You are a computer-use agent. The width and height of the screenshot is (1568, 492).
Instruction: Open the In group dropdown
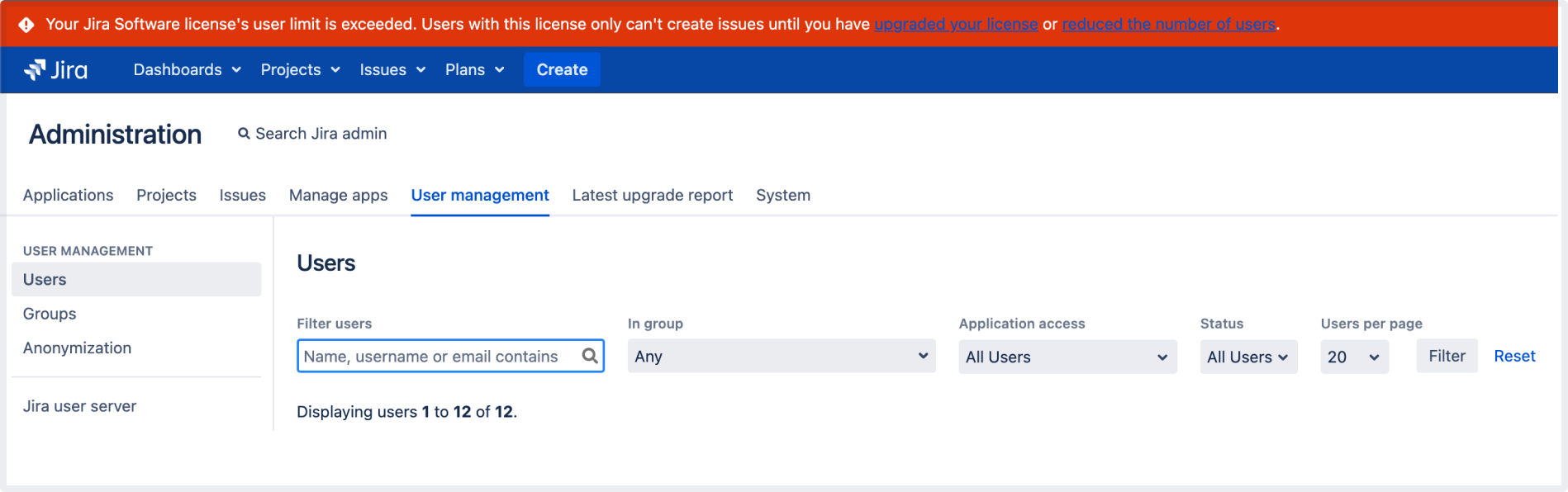click(781, 357)
